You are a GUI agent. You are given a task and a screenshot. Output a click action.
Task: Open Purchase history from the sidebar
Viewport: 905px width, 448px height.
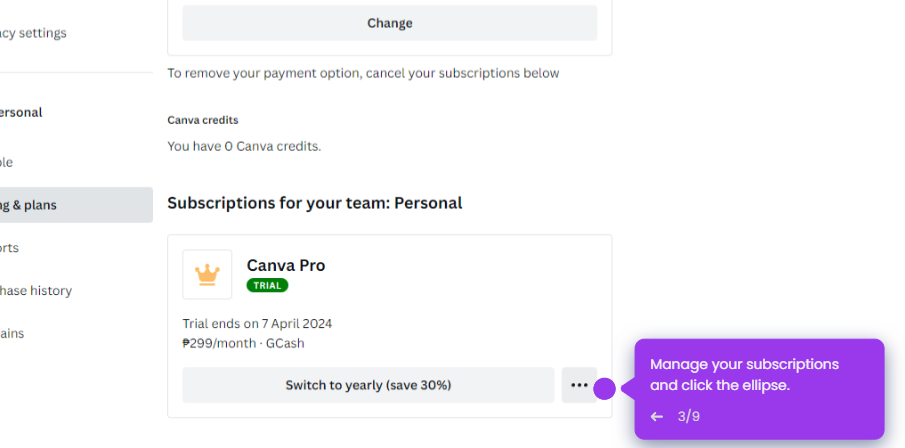tap(36, 291)
